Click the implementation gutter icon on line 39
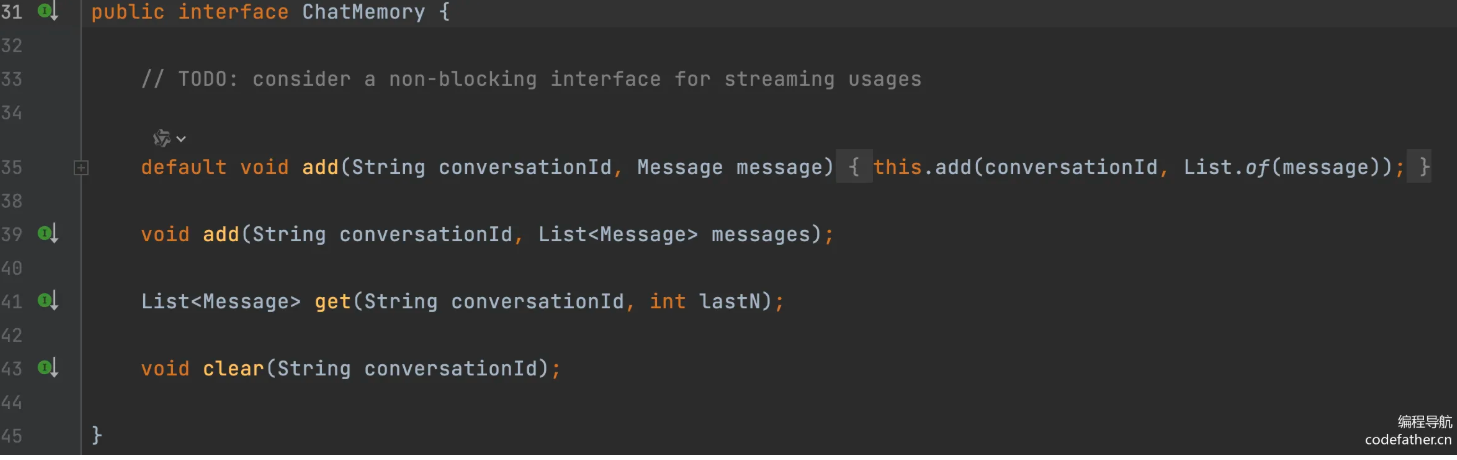 [x=48, y=234]
